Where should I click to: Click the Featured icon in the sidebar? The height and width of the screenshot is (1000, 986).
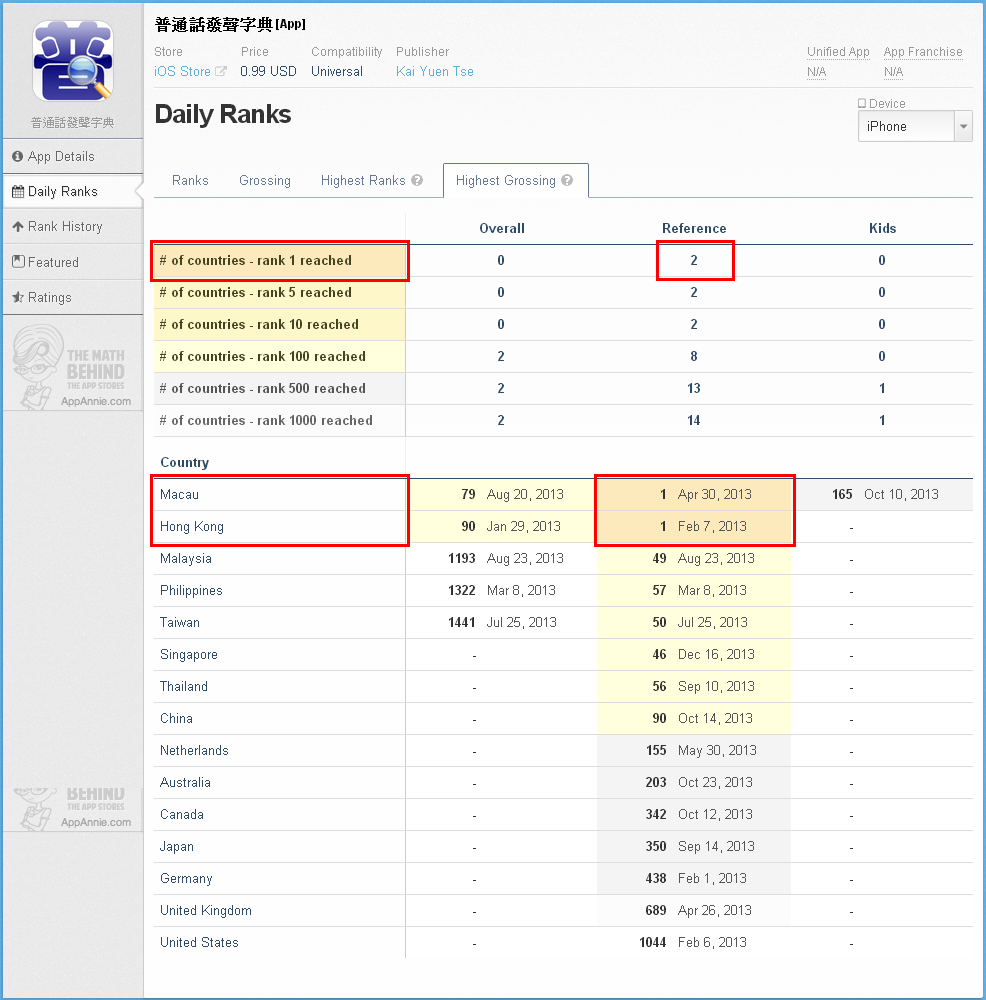point(18,262)
